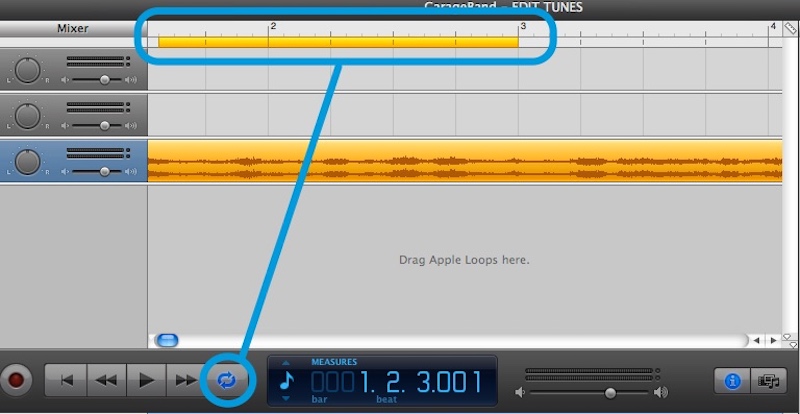Screen dimensions: 800x414
Task: Click the yellow cycle region bar
Action: tap(338, 42)
